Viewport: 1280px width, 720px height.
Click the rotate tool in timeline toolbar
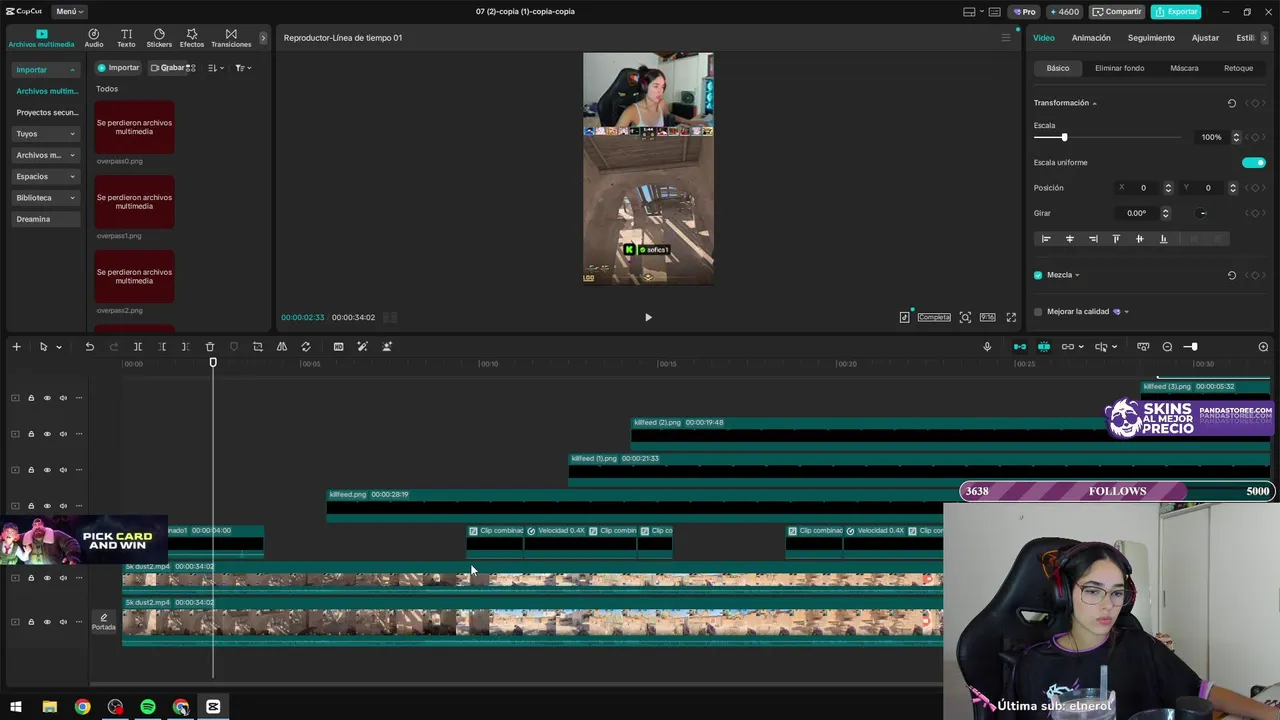pos(306,347)
